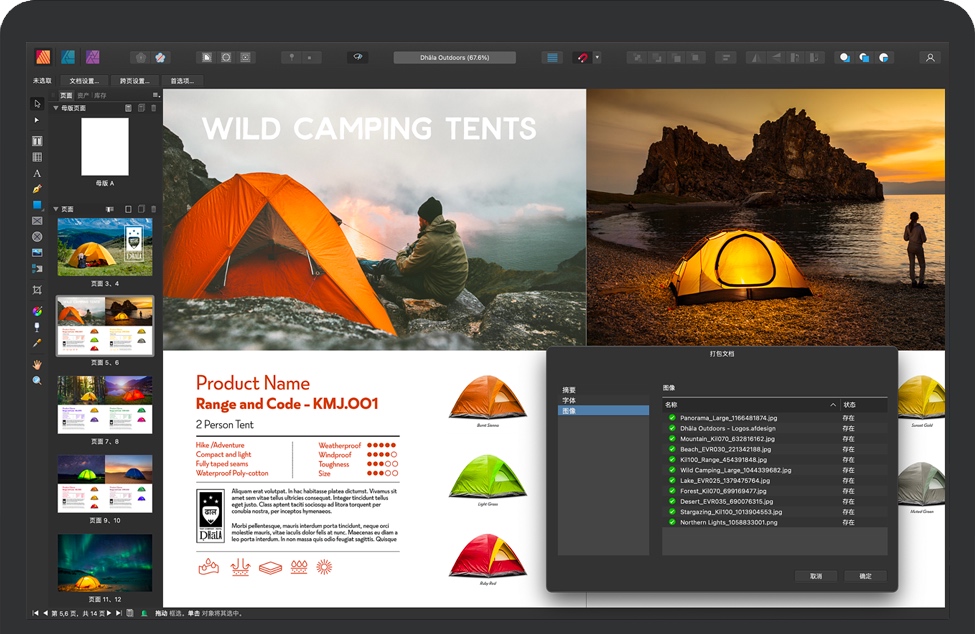
Task: Select 字体 in the package dialog
Action: tap(569, 400)
